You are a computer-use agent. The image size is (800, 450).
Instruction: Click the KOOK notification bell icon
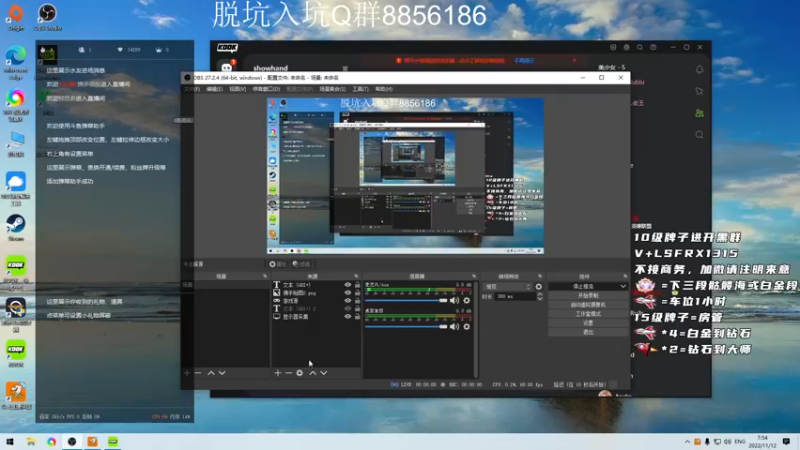(699, 69)
